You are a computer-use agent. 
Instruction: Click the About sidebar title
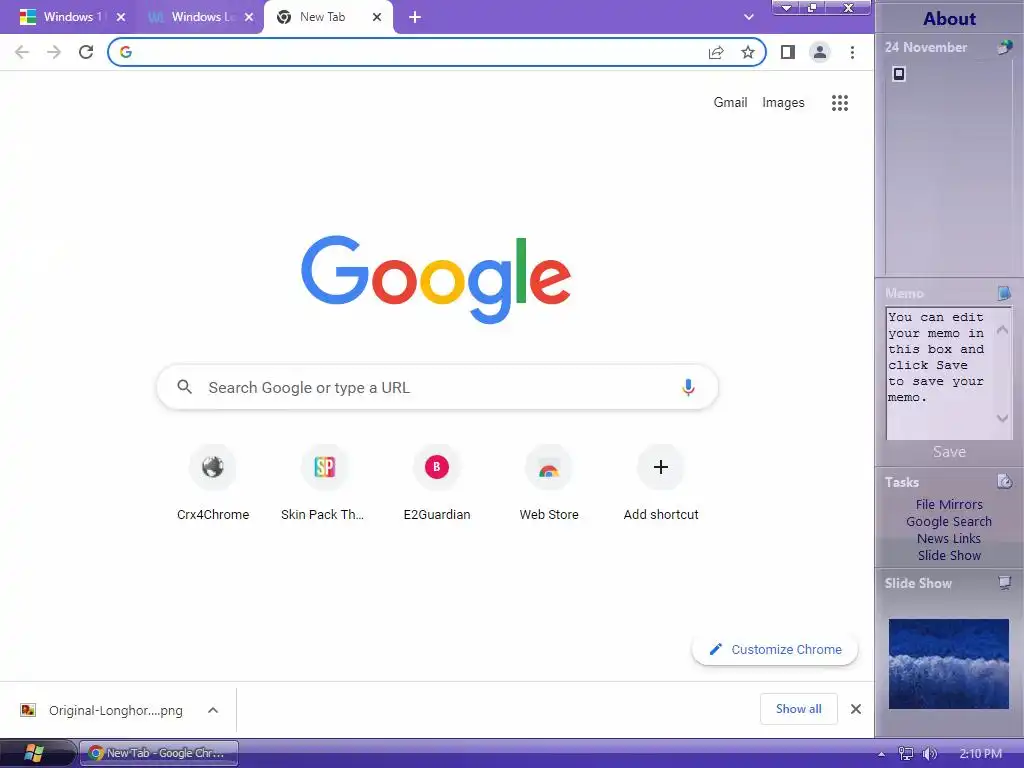tap(950, 18)
